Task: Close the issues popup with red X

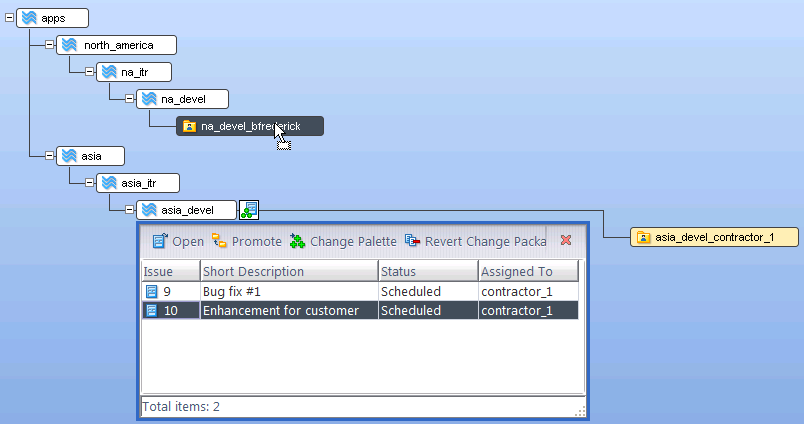Action: [x=566, y=241]
